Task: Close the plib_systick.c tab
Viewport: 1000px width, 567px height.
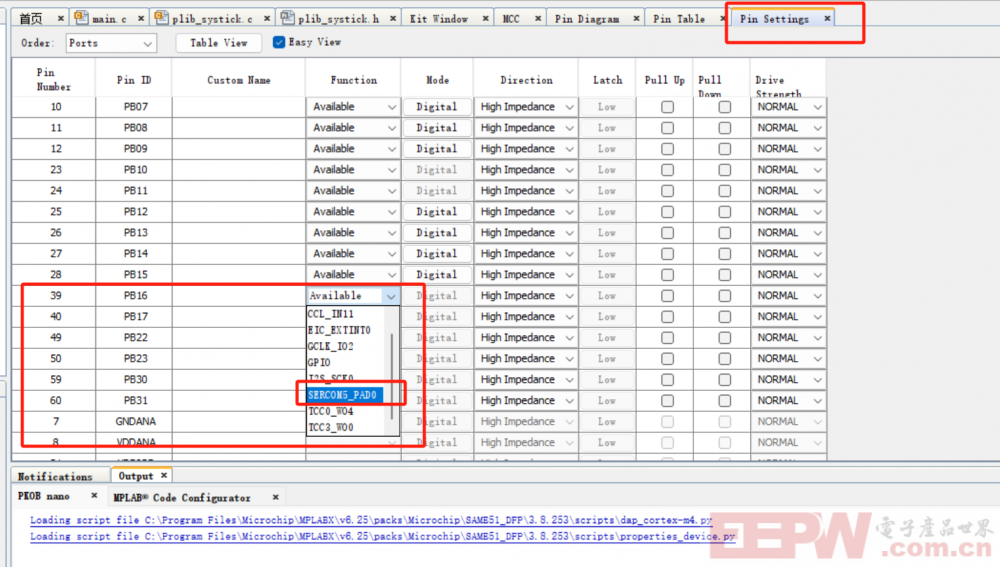Action: pyautogui.click(x=267, y=18)
